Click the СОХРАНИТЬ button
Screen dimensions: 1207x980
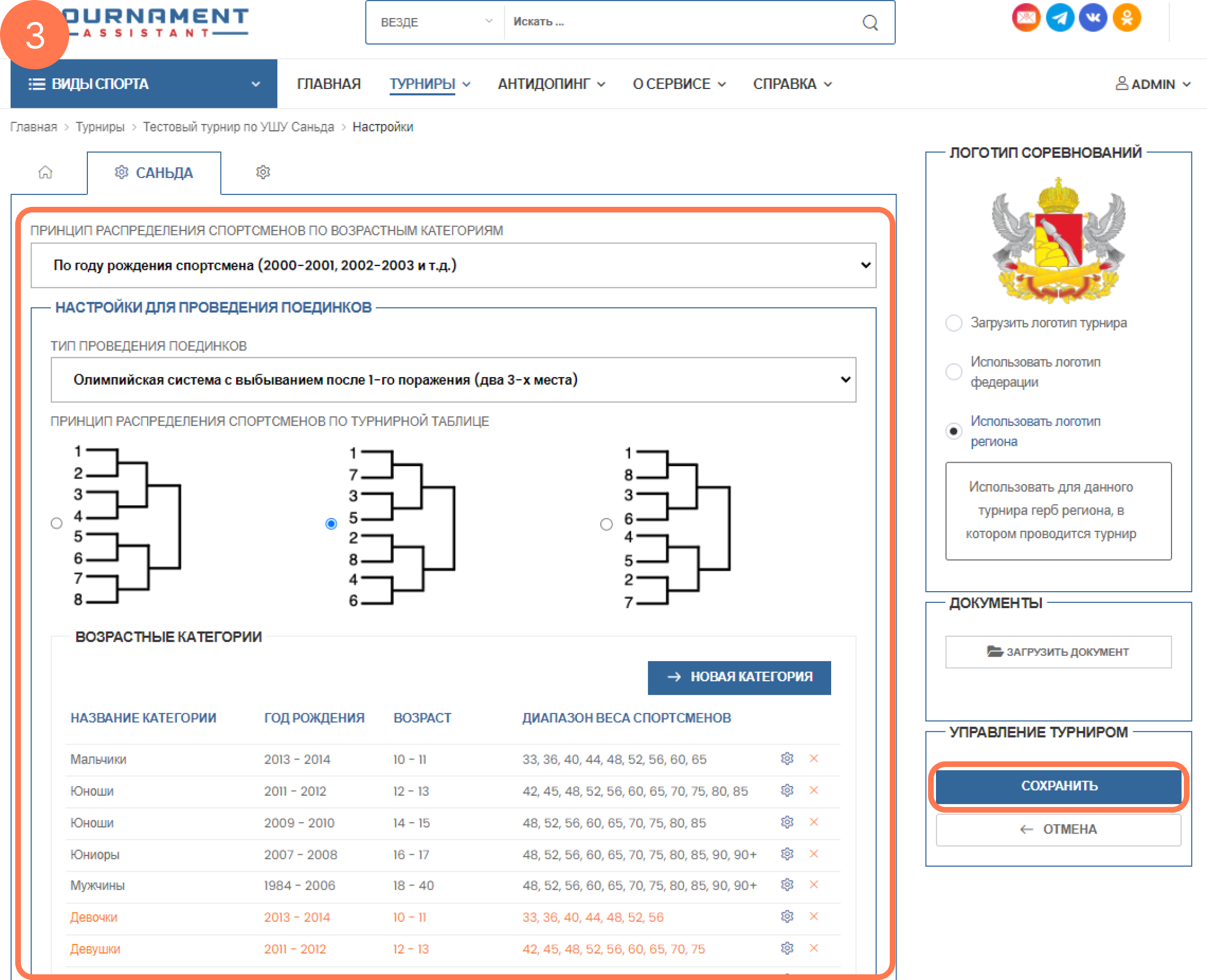1058,786
